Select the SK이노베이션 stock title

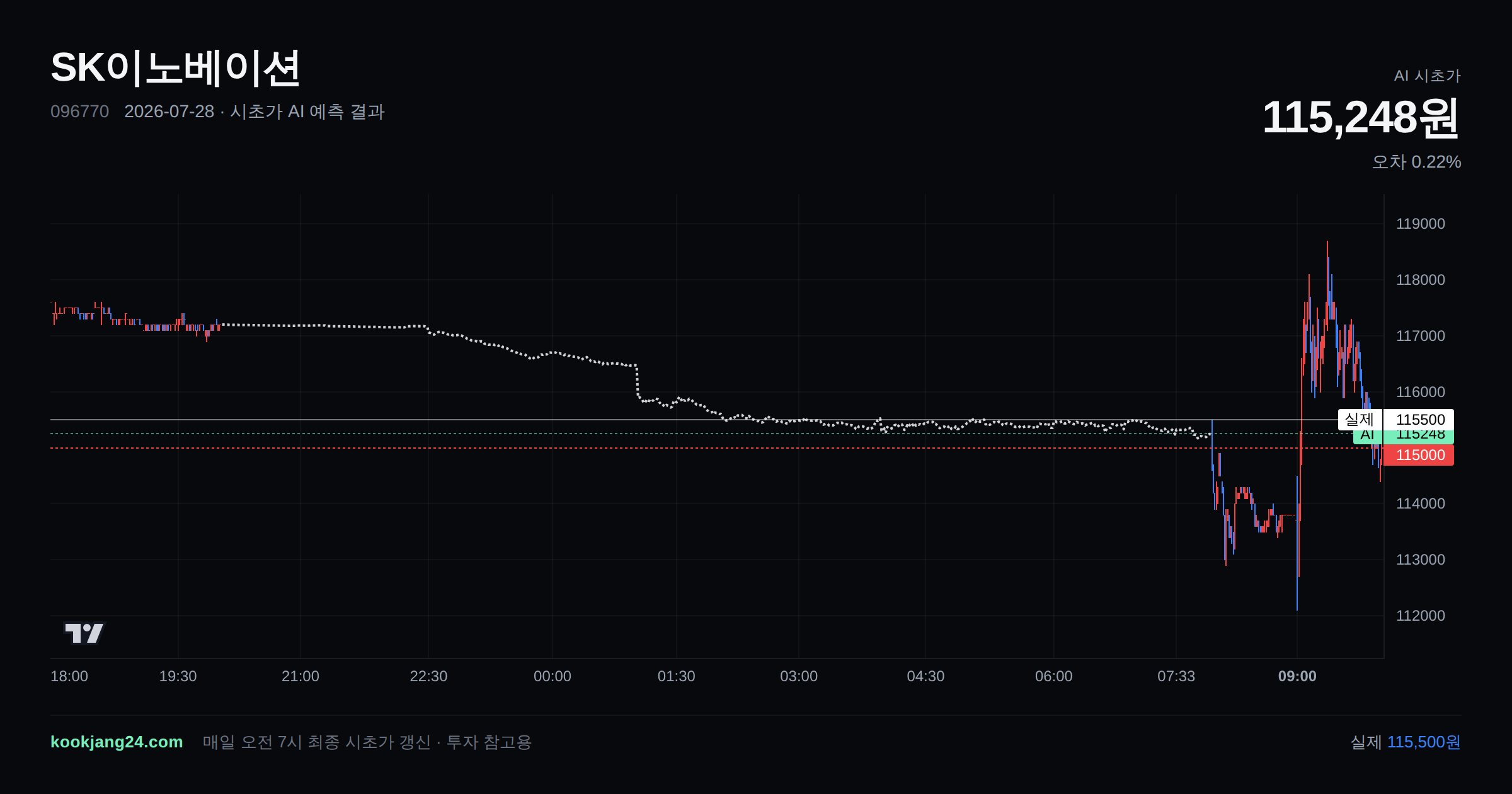coord(175,68)
